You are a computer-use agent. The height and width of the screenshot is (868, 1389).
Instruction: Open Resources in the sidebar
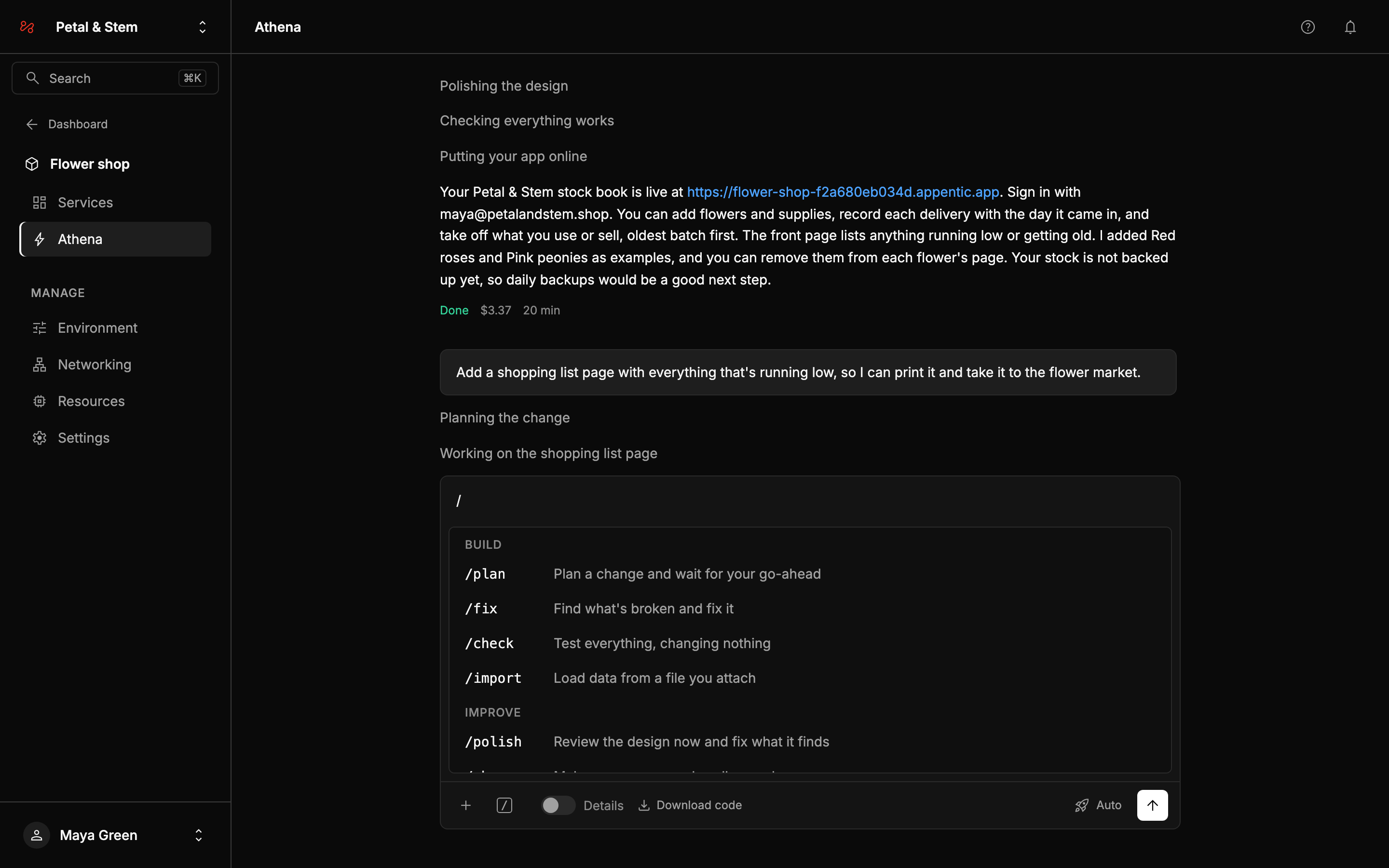click(x=115, y=401)
